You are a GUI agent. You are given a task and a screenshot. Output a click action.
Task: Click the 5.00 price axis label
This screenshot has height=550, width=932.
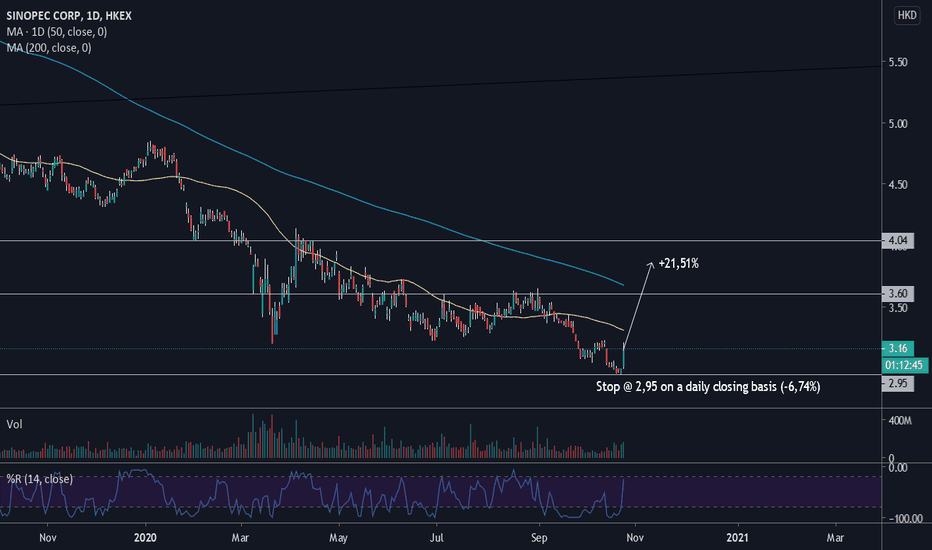(898, 124)
